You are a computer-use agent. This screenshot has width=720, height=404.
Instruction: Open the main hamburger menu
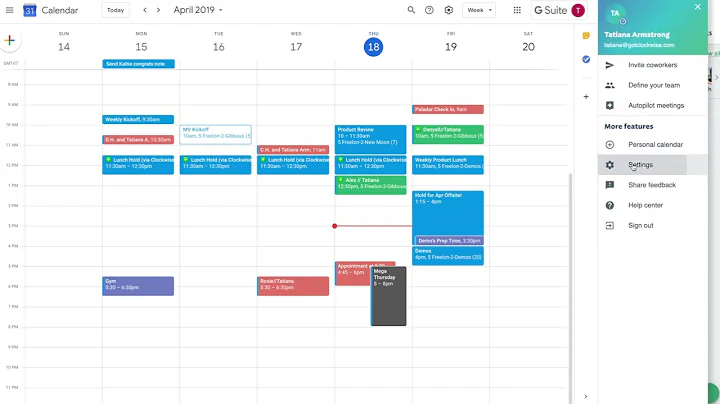point(10,10)
